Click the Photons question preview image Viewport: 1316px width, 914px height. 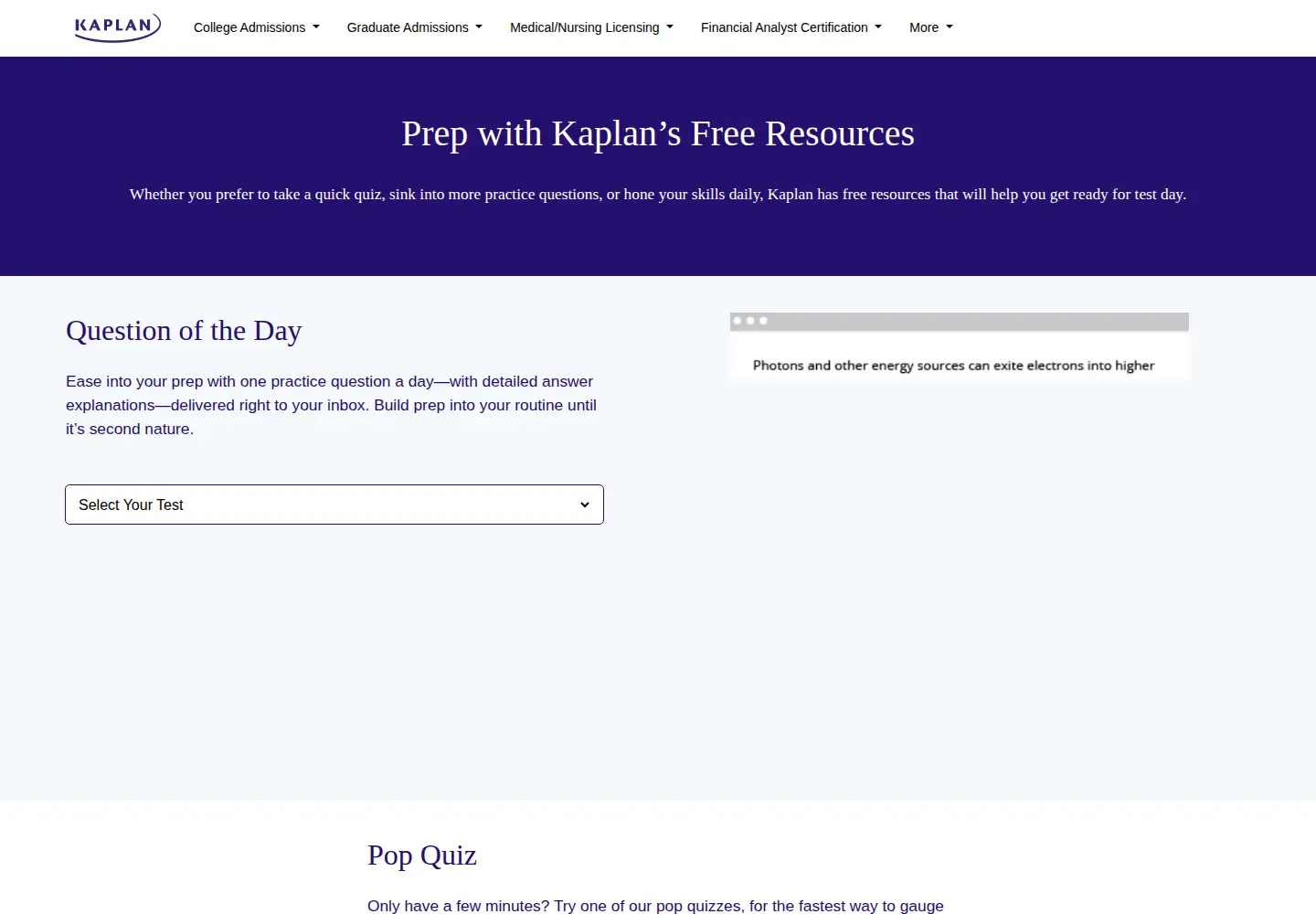[x=960, y=346]
